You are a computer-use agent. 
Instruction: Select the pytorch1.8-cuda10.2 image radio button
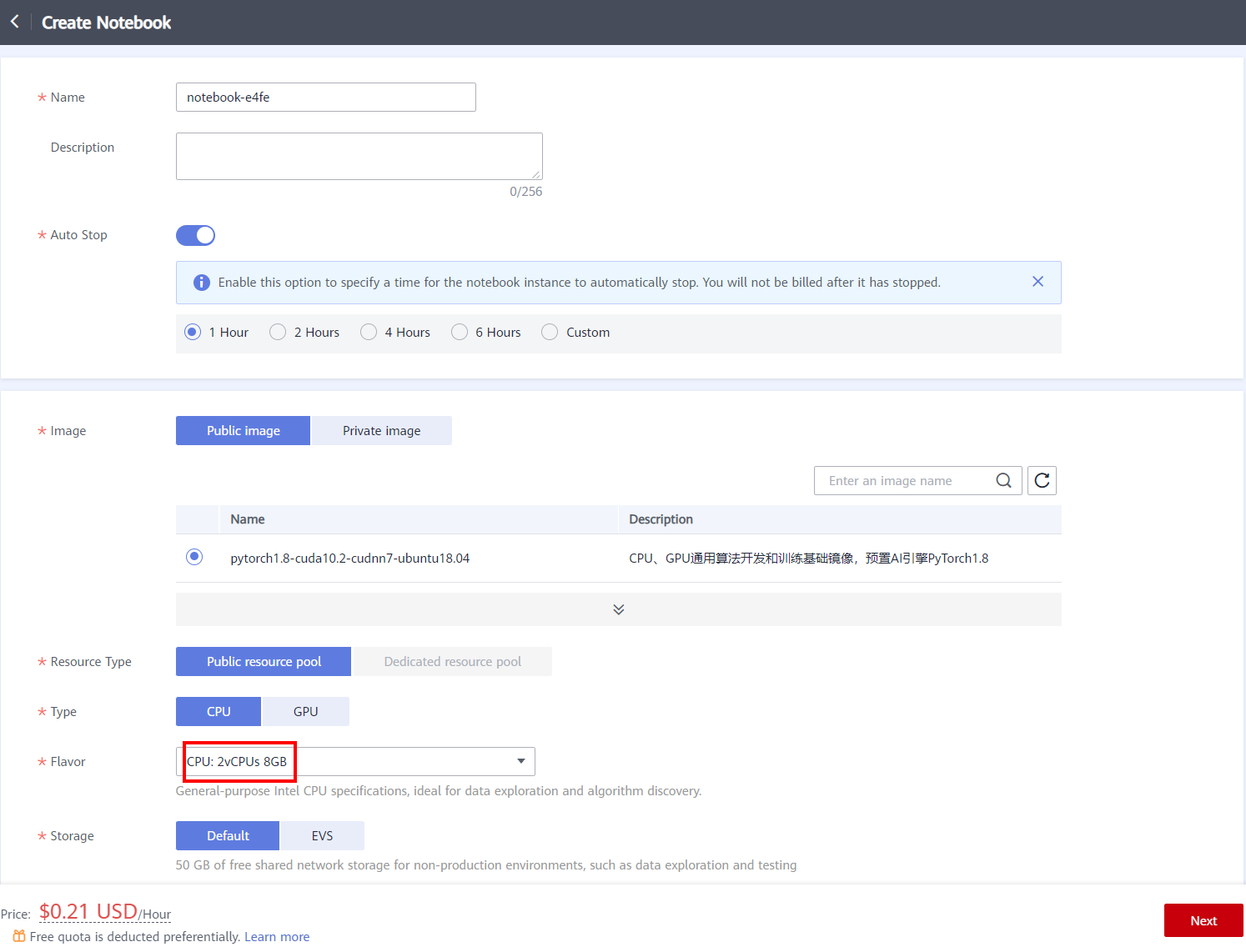[194, 557]
